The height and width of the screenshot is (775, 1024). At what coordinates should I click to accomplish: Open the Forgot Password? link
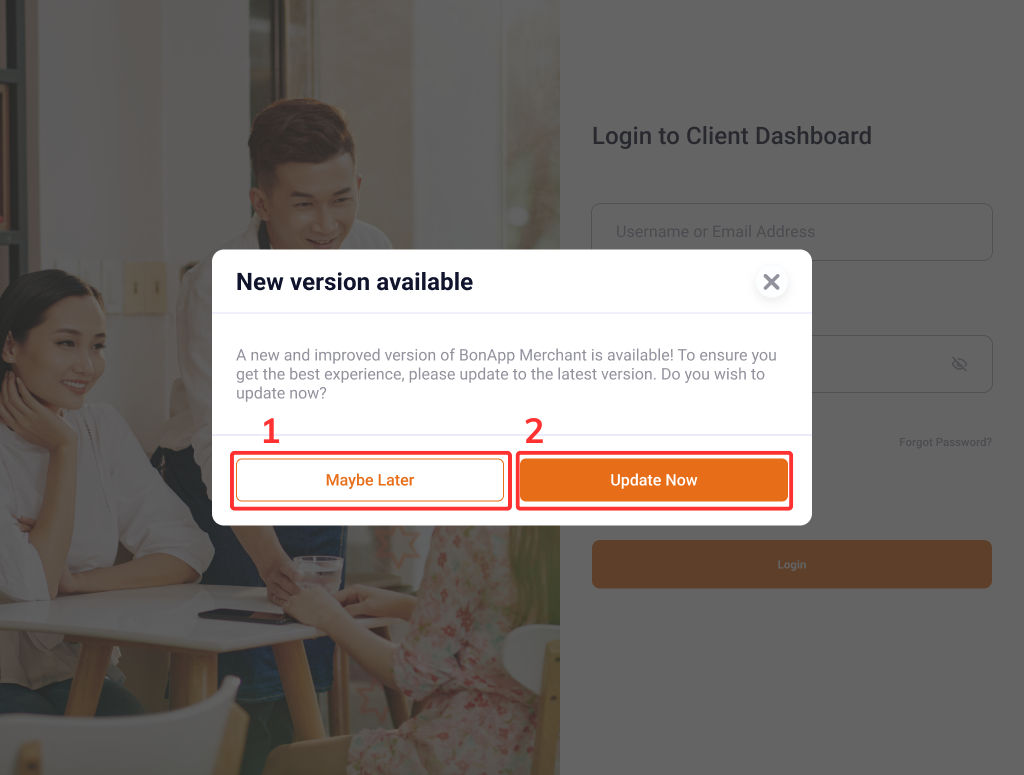tap(945, 442)
